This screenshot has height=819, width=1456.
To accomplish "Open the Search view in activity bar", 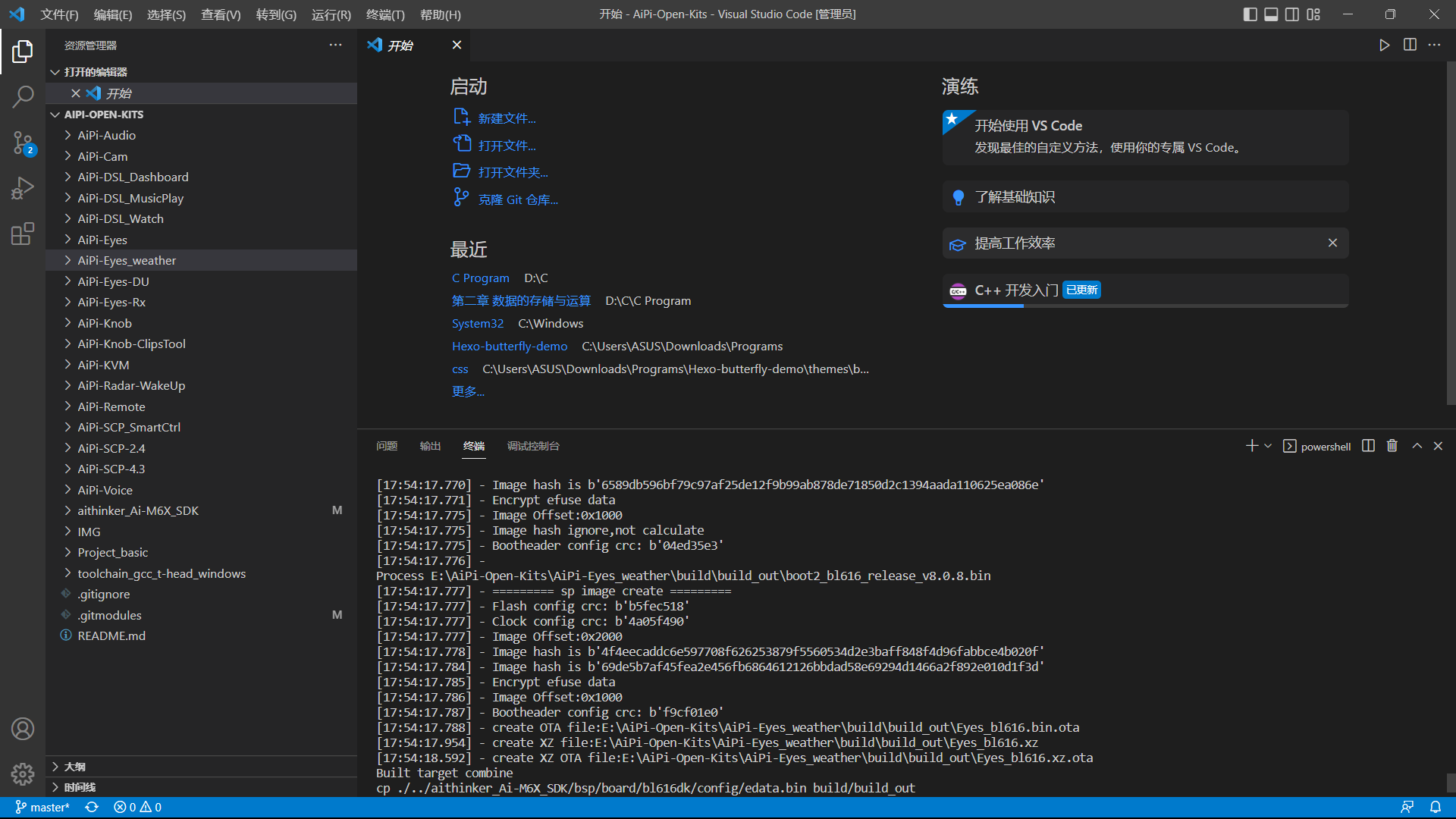I will click(x=23, y=96).
